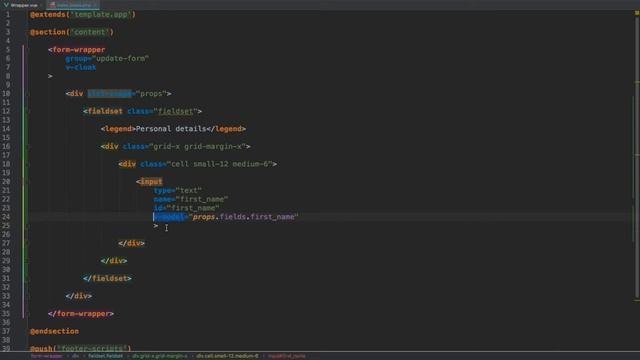Click the 'Personal details' legend text
640x360 pixels.
click(171, 129)
